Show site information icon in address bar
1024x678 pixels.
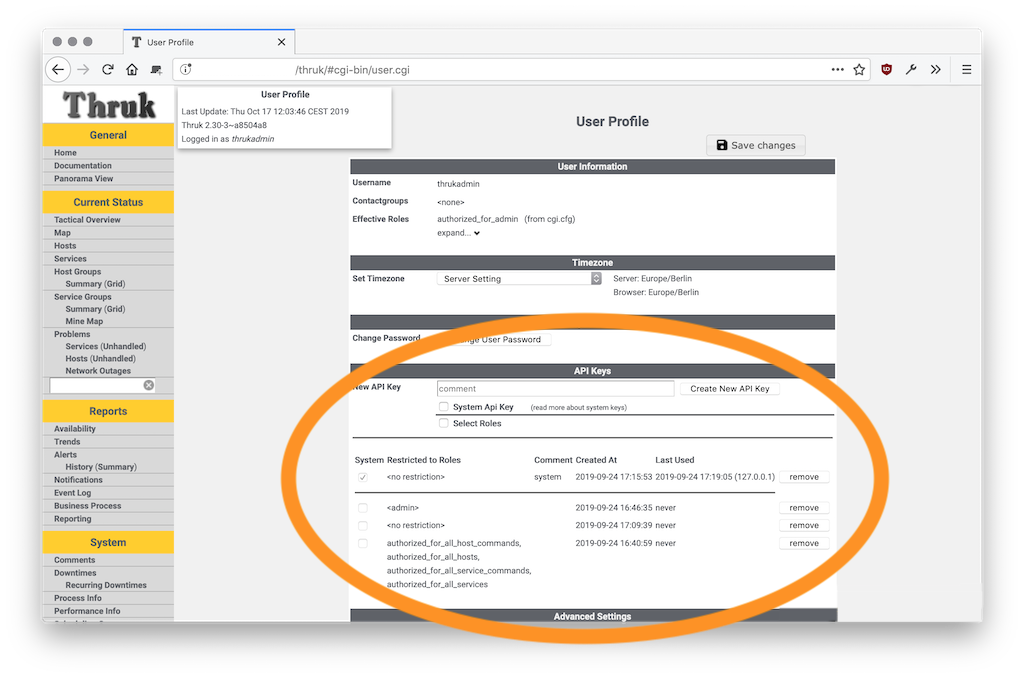point(186,69)
